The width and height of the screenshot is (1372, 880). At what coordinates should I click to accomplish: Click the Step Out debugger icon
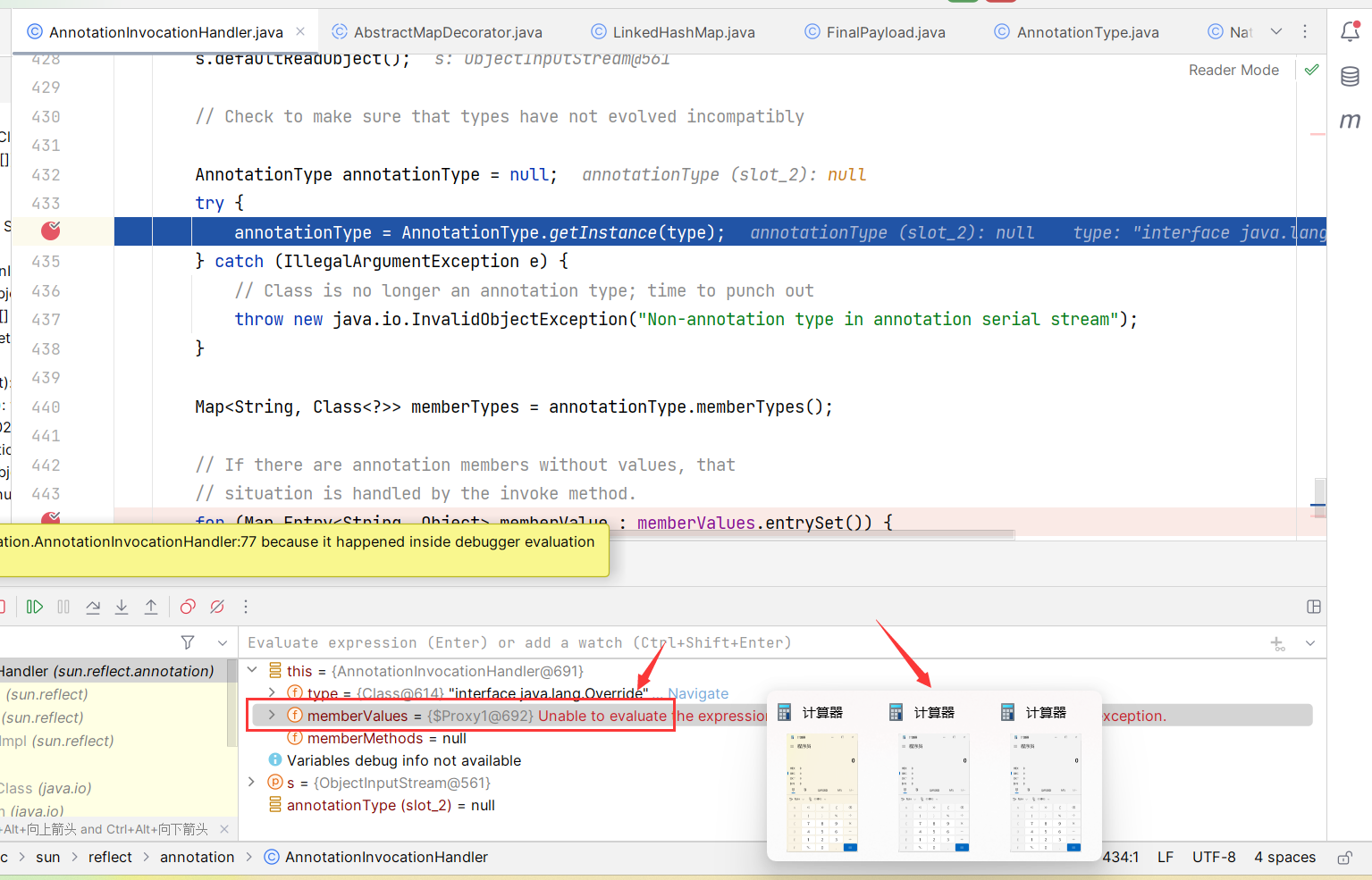pos(151,607)
